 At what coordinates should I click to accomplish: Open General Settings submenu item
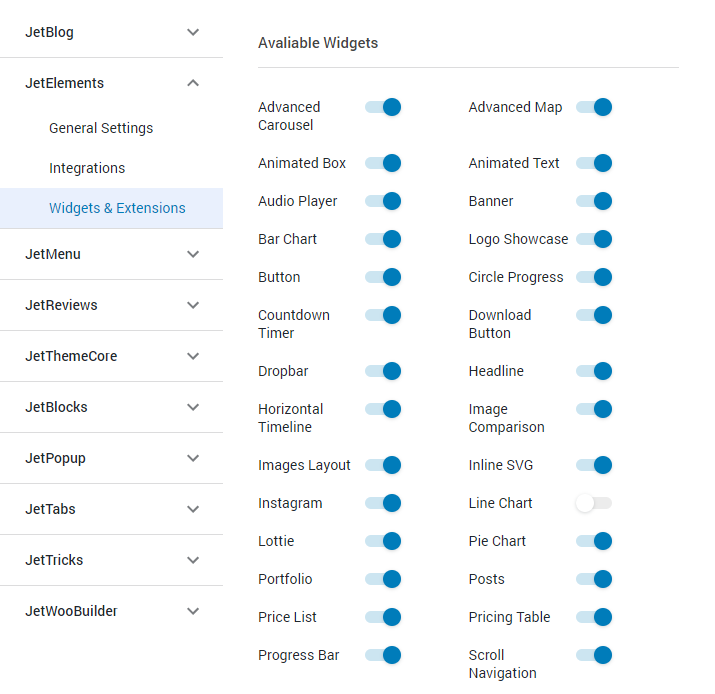(x=101, y=128)
